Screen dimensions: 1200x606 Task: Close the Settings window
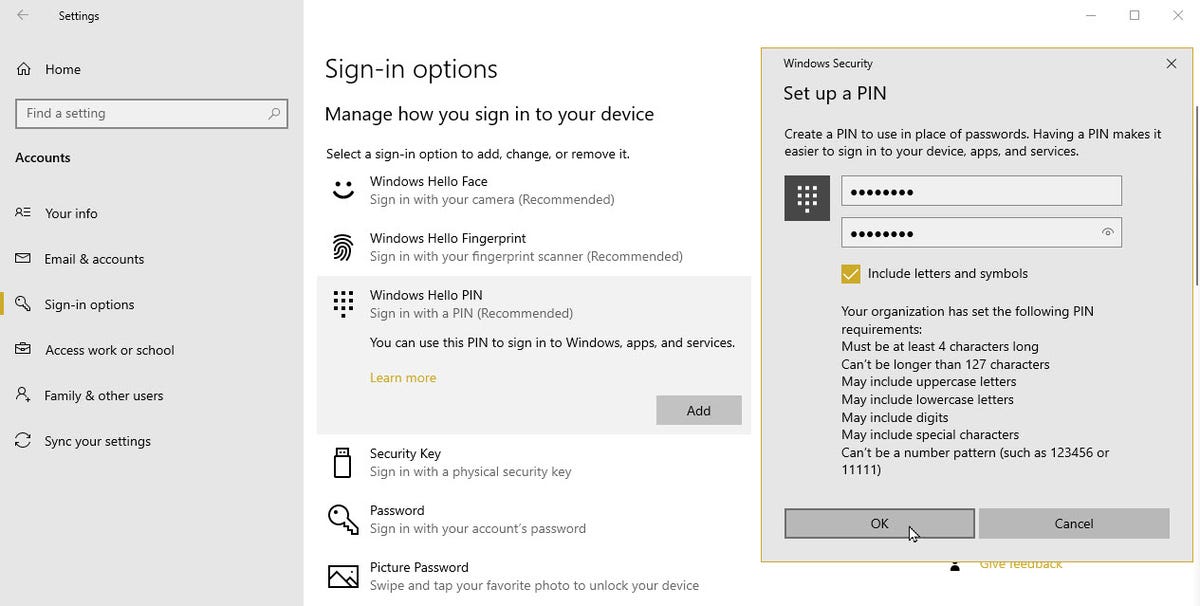1178,15
